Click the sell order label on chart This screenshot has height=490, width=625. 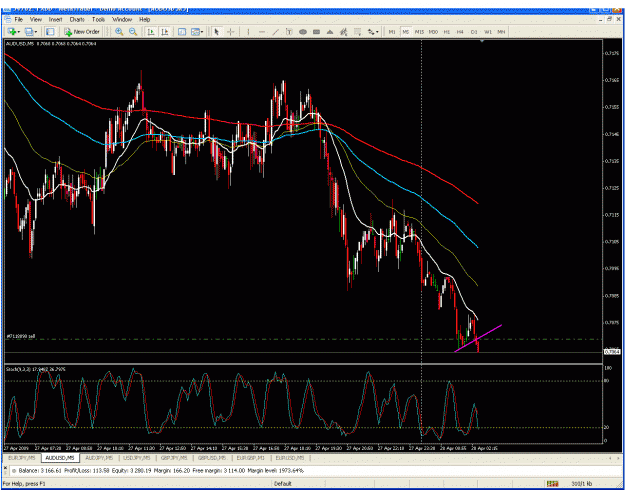point(21,336)
